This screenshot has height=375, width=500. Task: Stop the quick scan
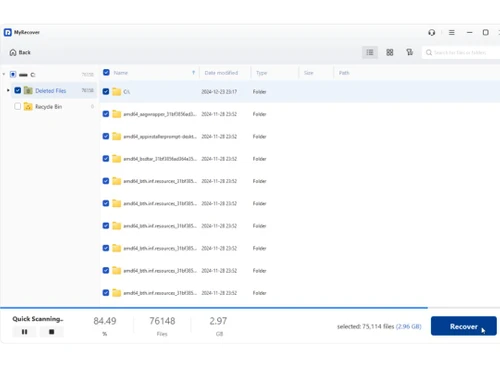click(52, 332)
